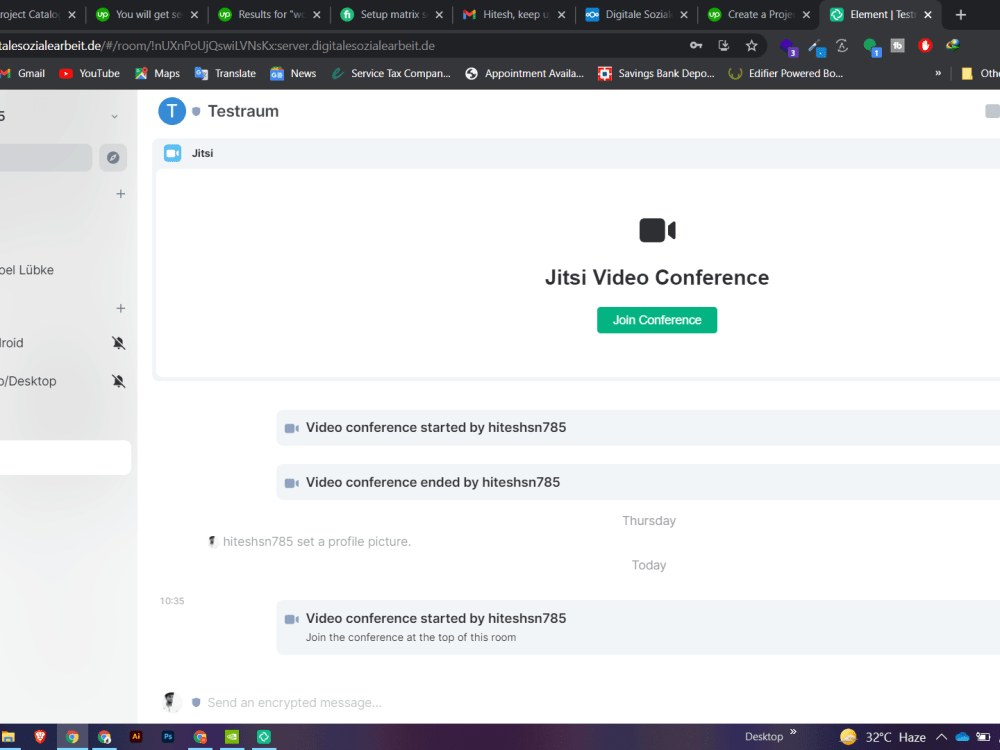Viewport: 1000px width, 750px height.
Task: Click the composer user avatar
Action: coord(171,702)
